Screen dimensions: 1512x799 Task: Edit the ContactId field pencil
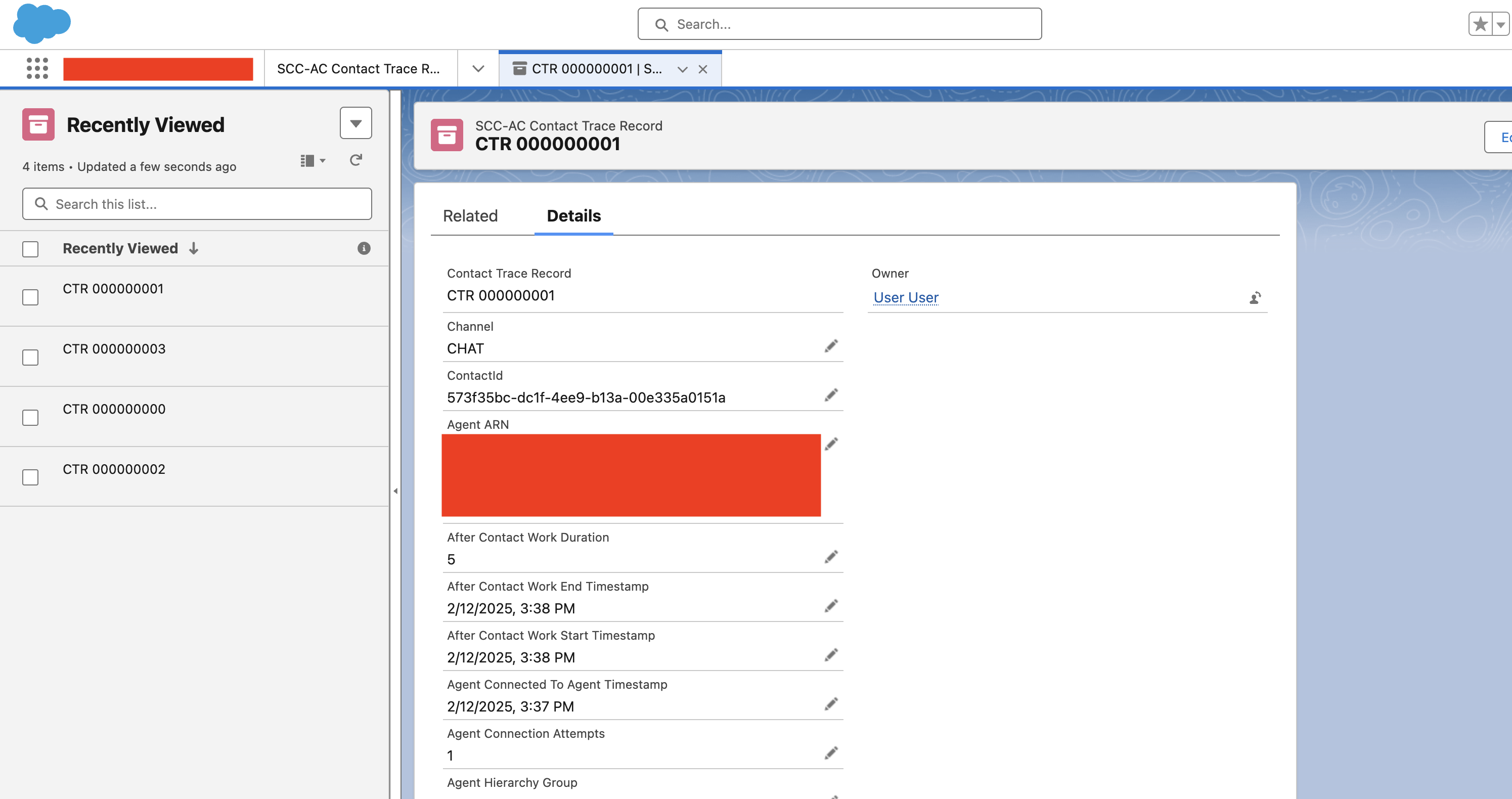coord(830,394)
